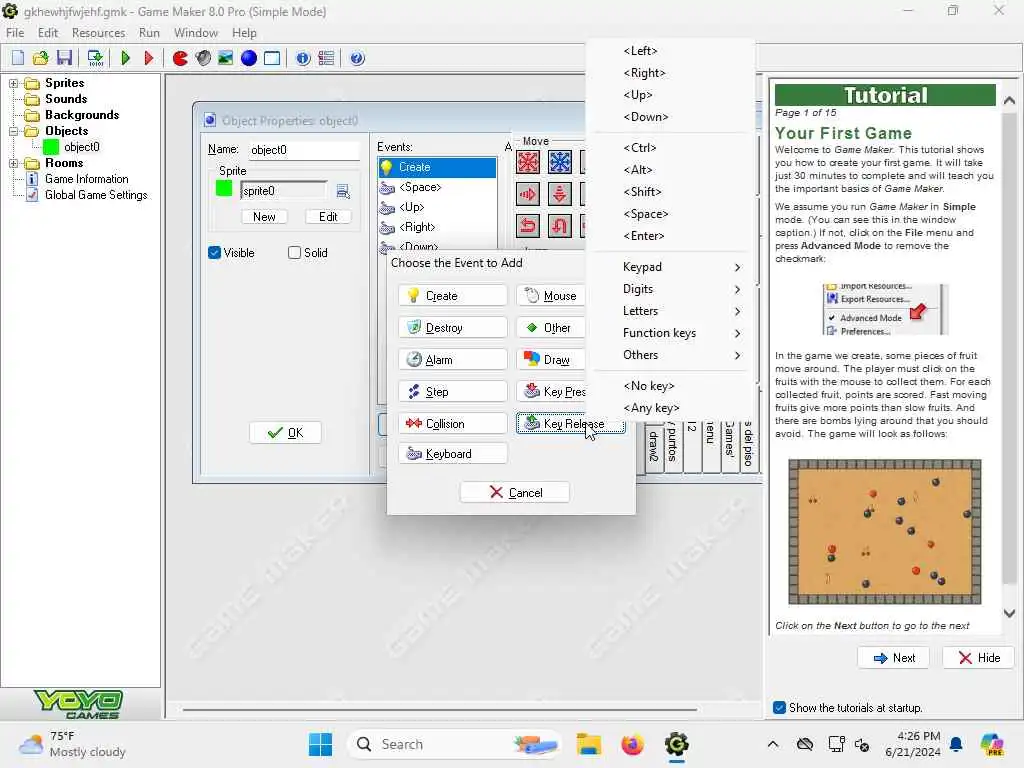The width and height of the screenshot is (1024, 768).
Task: Open the File menu
Action: pos(15,33)
